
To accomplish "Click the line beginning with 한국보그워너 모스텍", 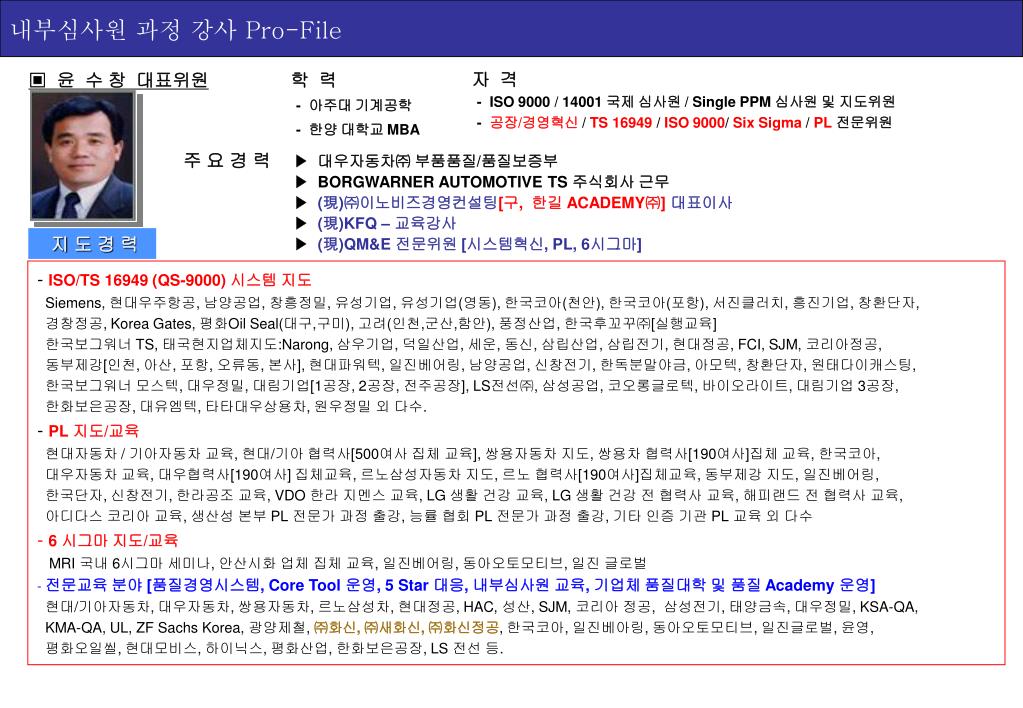I will [472, 386].
